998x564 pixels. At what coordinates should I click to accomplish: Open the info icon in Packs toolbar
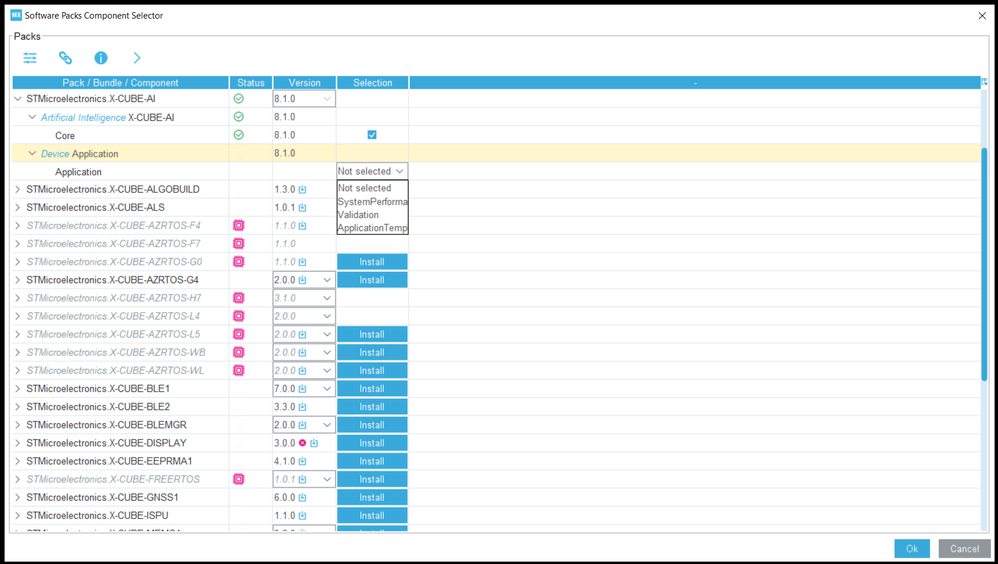point(101,58)
